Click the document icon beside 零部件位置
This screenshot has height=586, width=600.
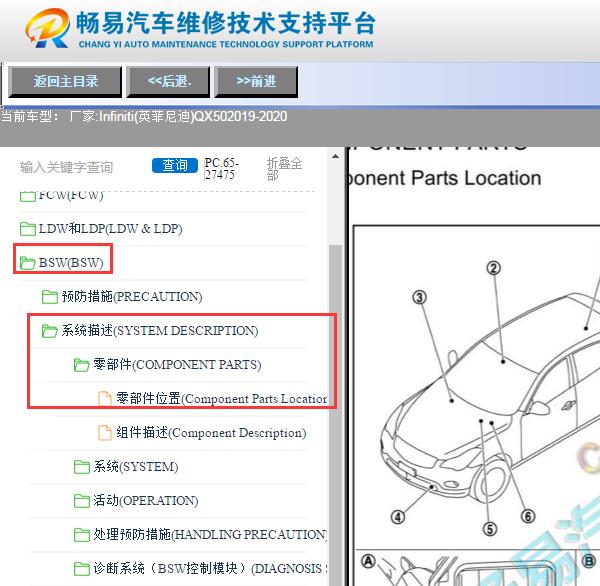105,398
